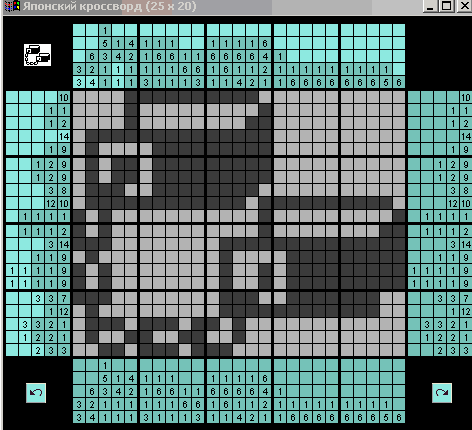The image size is (472, 430).
Task: Mark the left-panel row clue '12' beside '10'
Action: point(51,203)
